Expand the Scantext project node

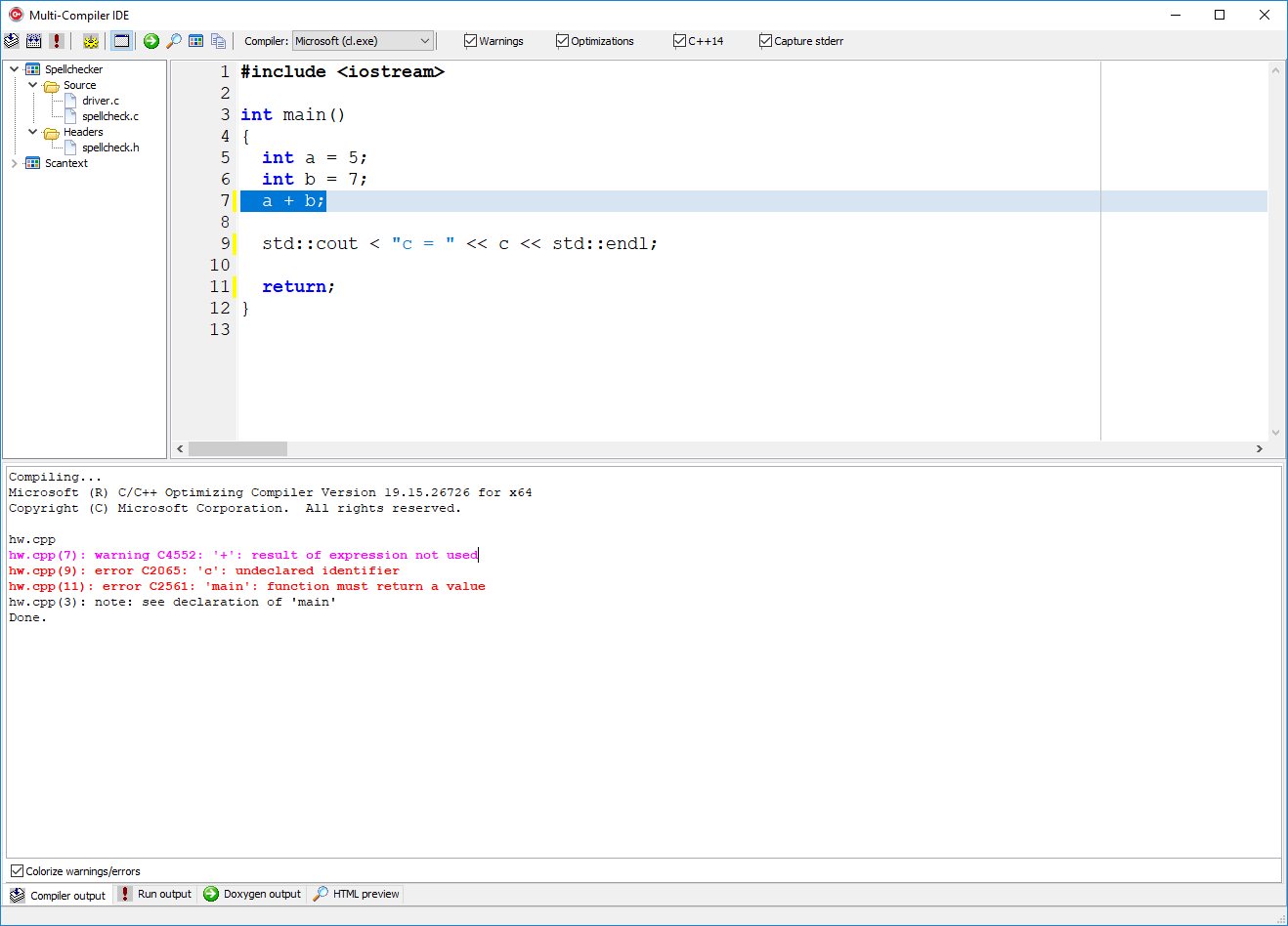click(15, 163)
